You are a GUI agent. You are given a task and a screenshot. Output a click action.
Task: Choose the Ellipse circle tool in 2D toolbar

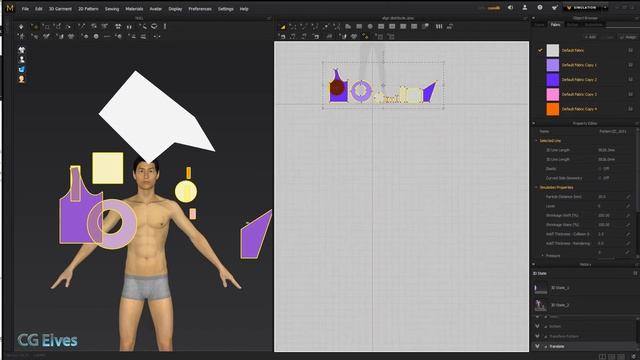point(370,27)
